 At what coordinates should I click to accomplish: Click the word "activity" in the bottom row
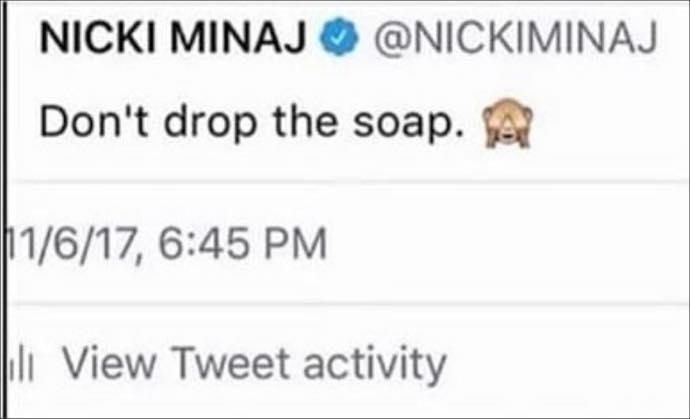coord(375,364)
